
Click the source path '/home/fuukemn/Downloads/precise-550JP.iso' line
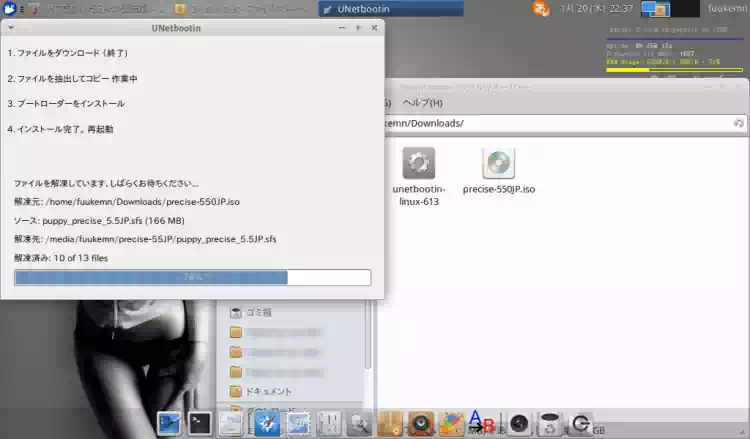pos(127,202)
